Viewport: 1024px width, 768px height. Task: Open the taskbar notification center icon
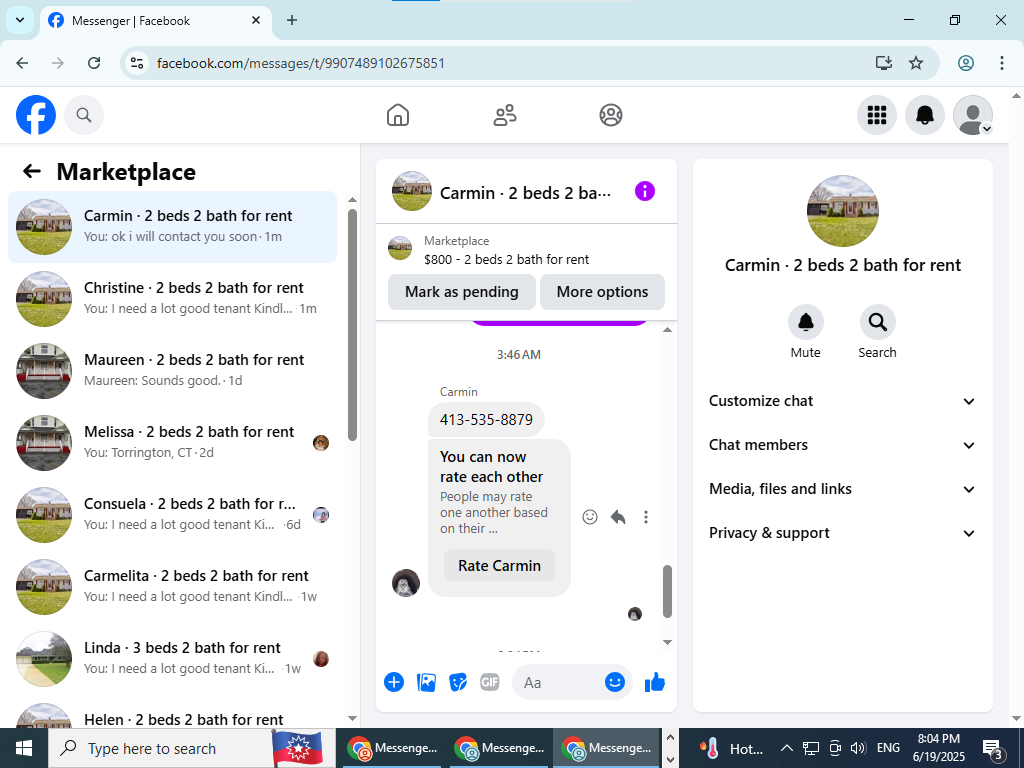click(992, 748)
